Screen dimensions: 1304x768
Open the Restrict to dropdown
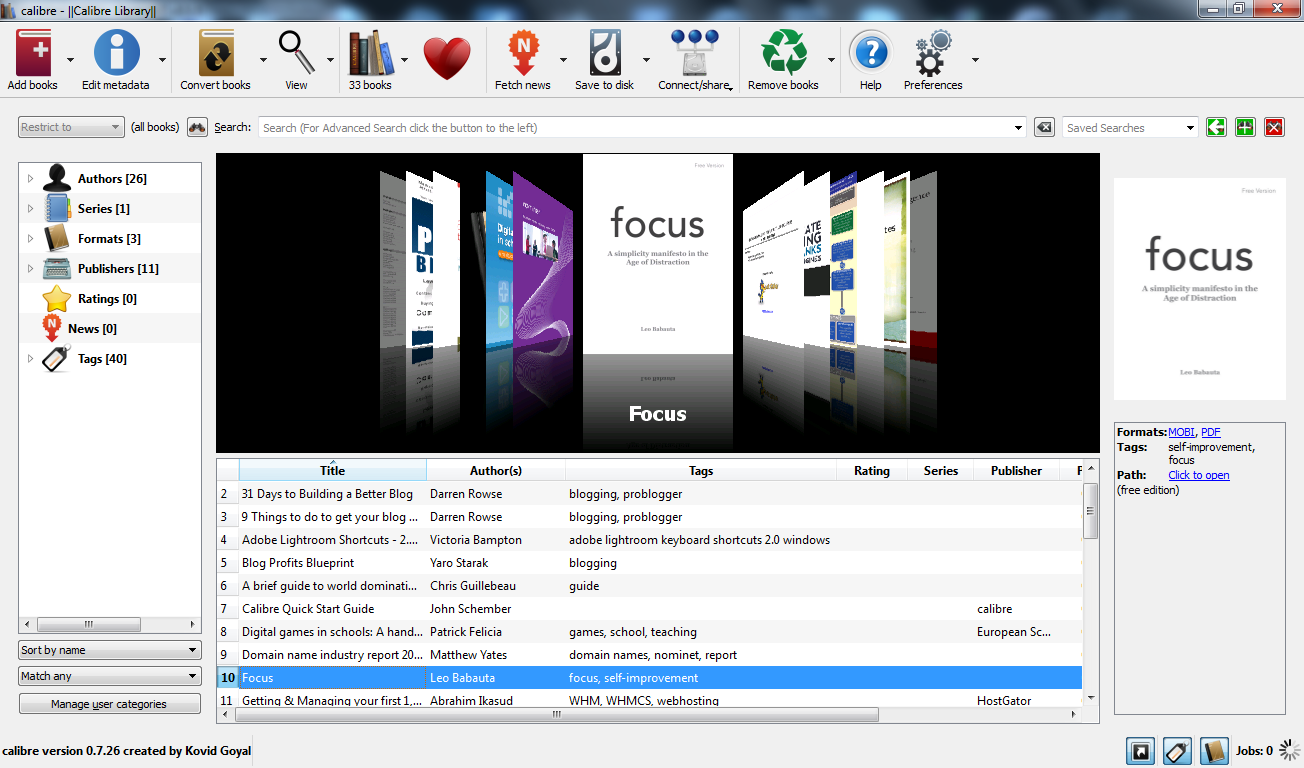[x=70, y=127]
